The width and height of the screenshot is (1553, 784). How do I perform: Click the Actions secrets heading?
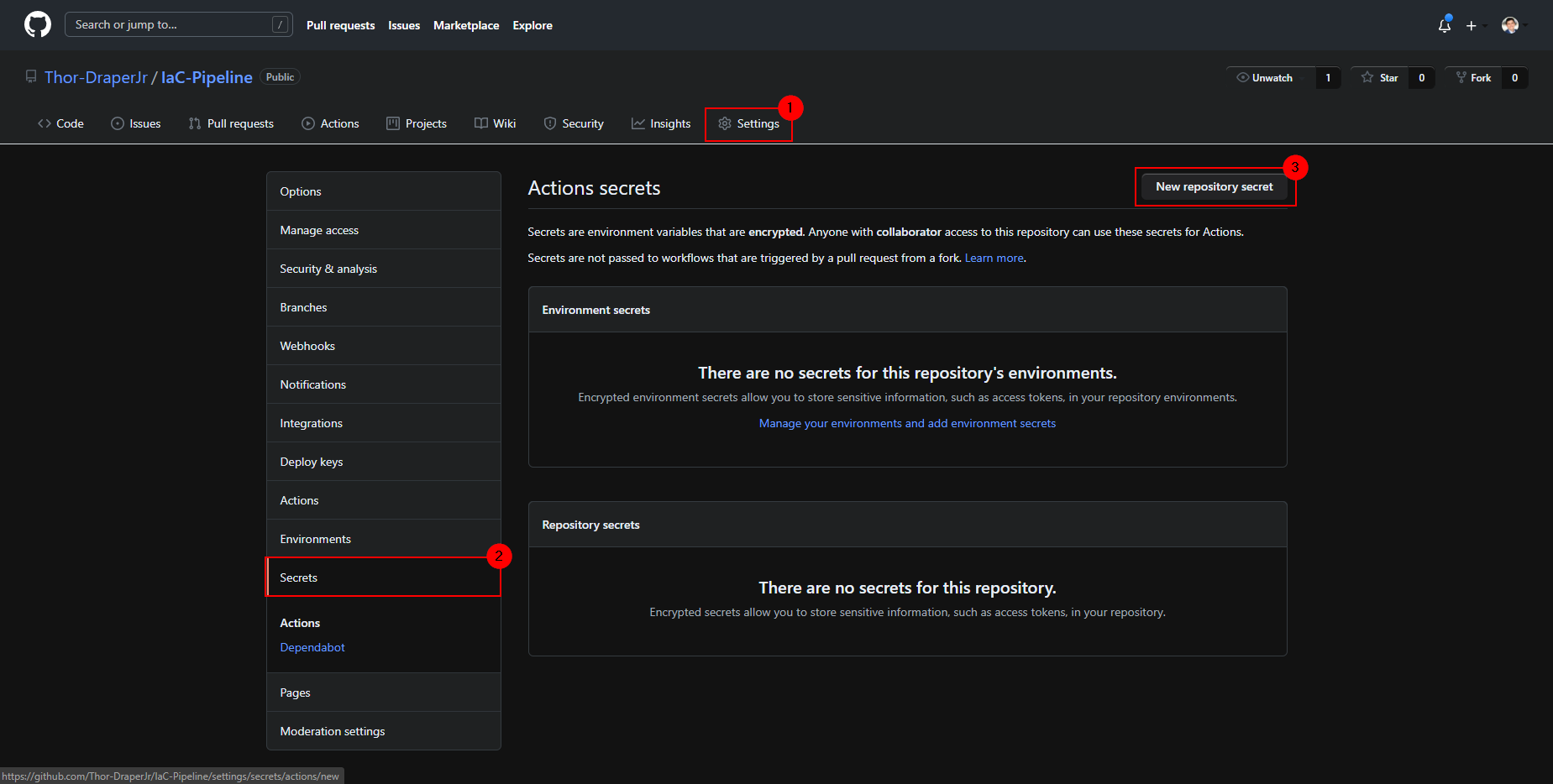click(594, 188)
